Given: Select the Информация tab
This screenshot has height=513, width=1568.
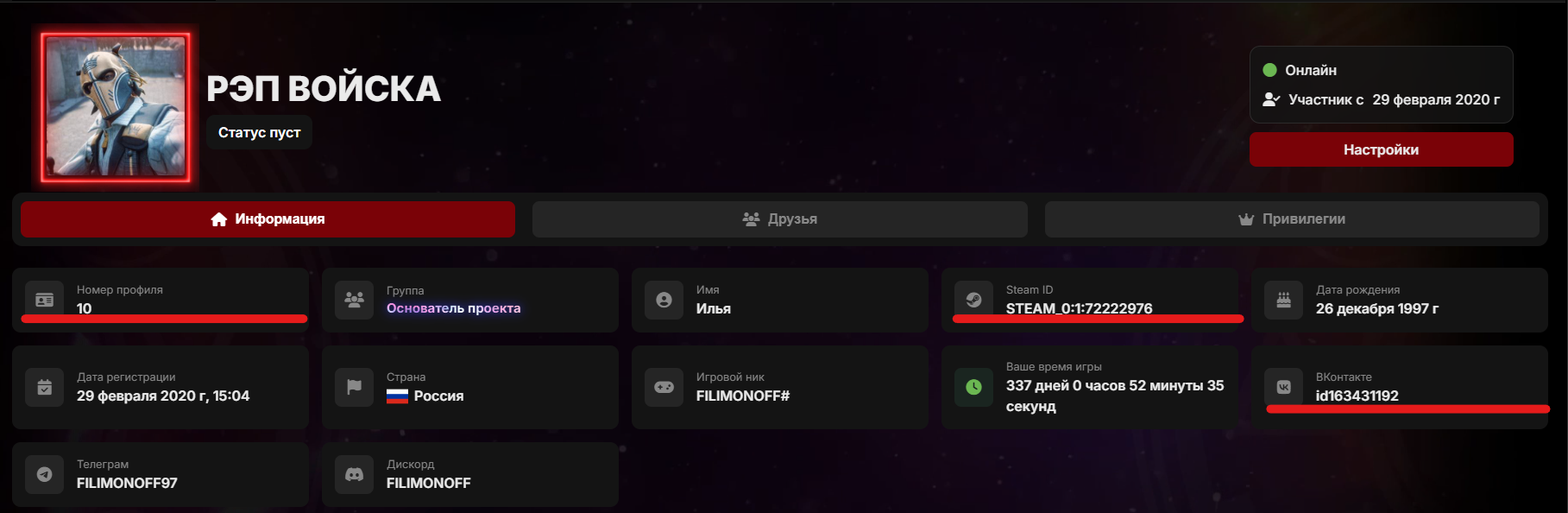Looking at the screenshot, I should [x=268, y=219].
